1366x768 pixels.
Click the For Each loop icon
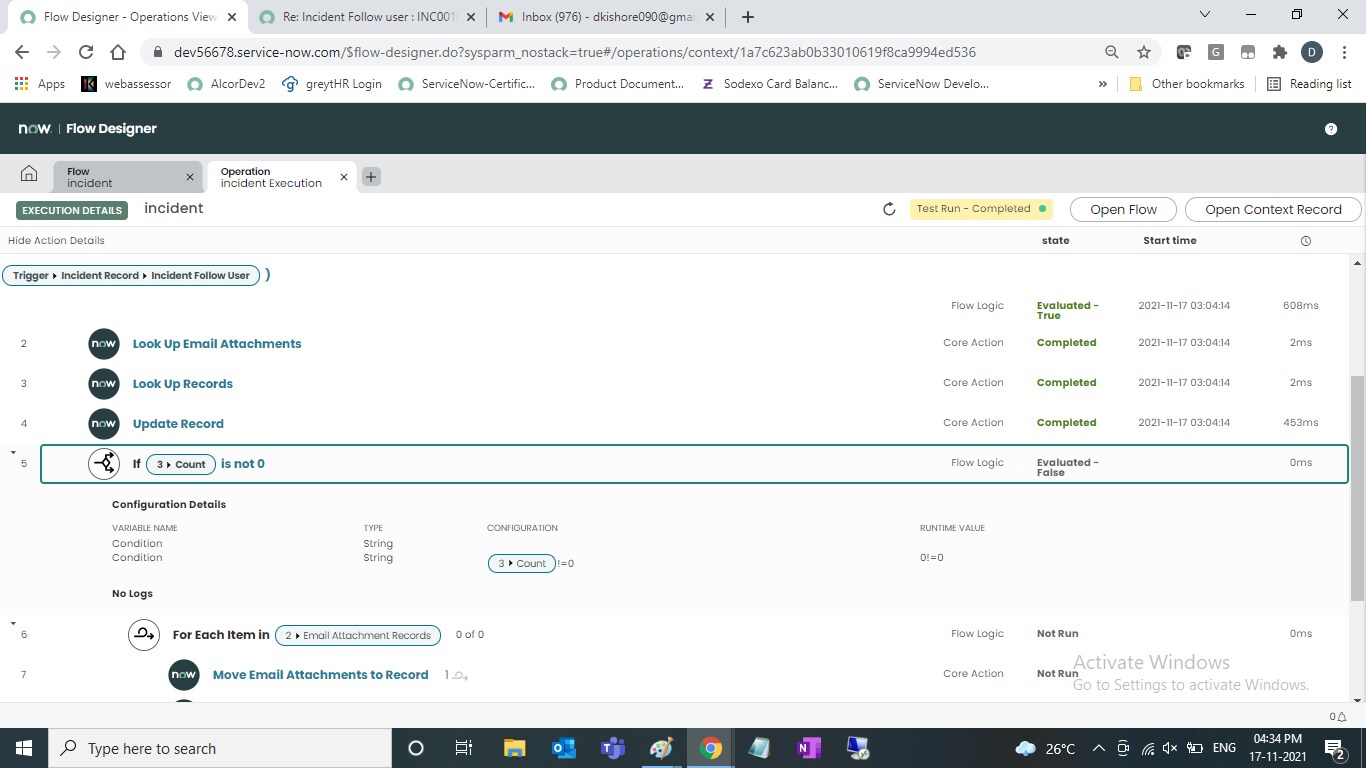(144, 634)
